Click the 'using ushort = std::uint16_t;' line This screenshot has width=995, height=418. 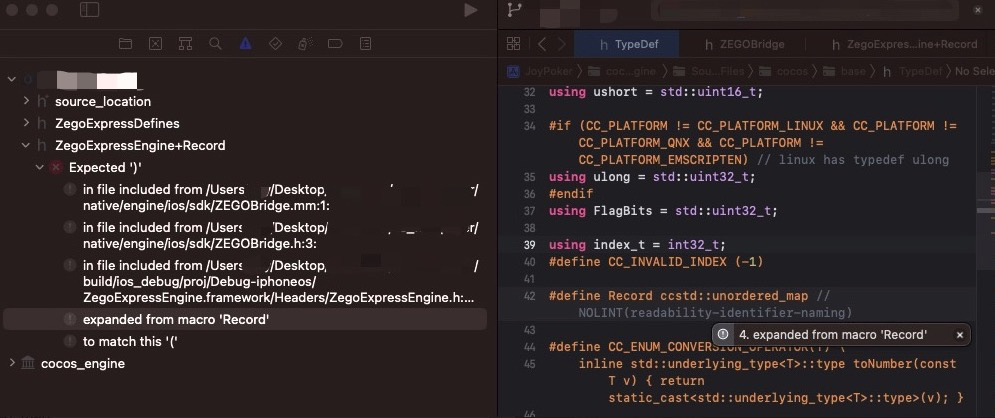(656, 92)
